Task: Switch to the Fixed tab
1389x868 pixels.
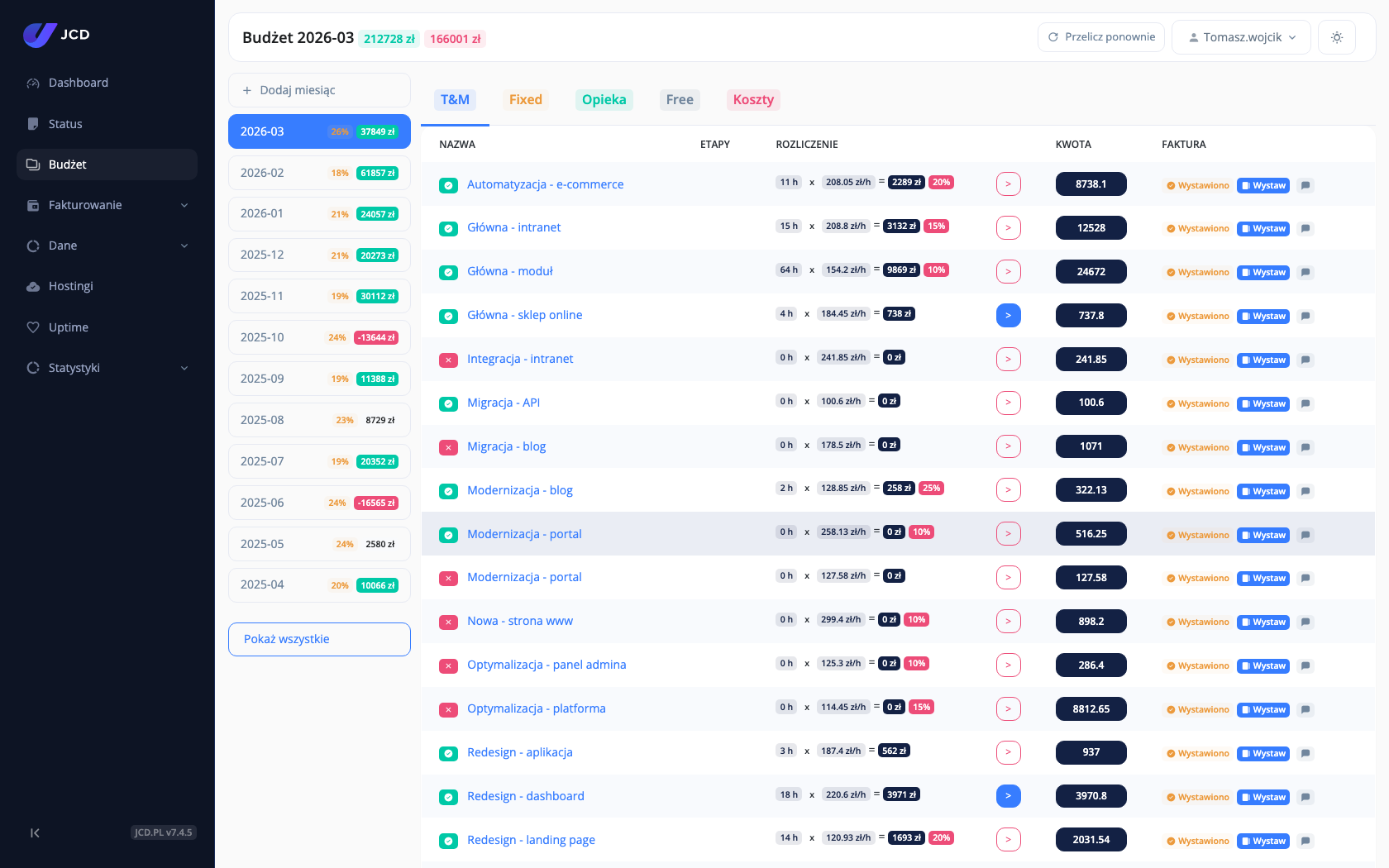Action: click(x=526, y=100)
